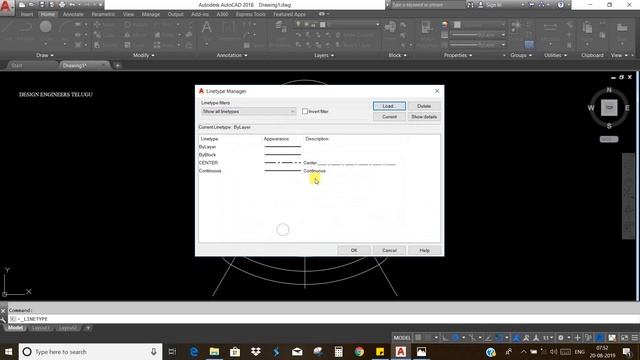Tick the Invert filter checkbox

tap(305, 111)
